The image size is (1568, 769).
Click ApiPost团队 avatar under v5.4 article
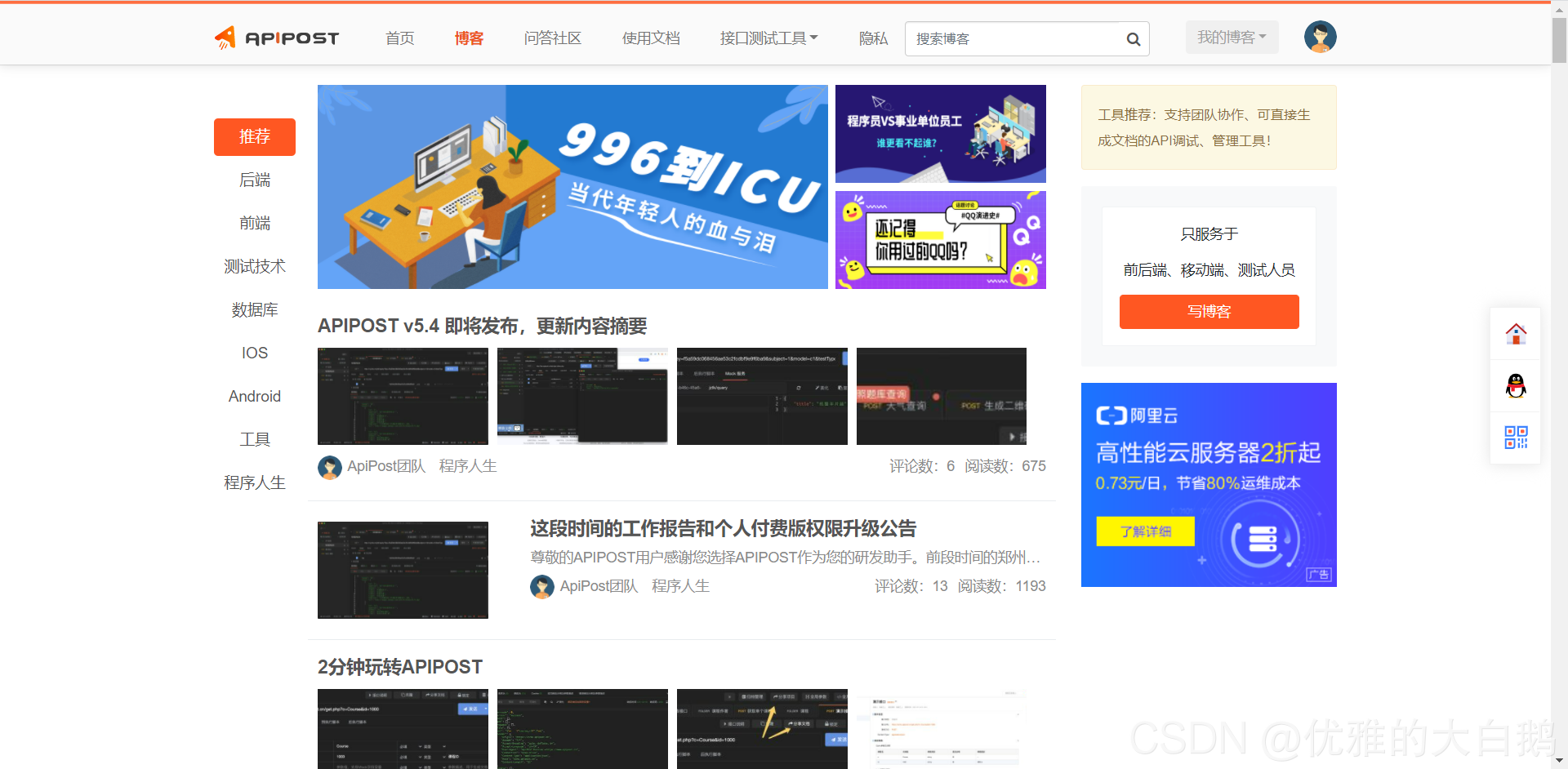tap(330, 467)
